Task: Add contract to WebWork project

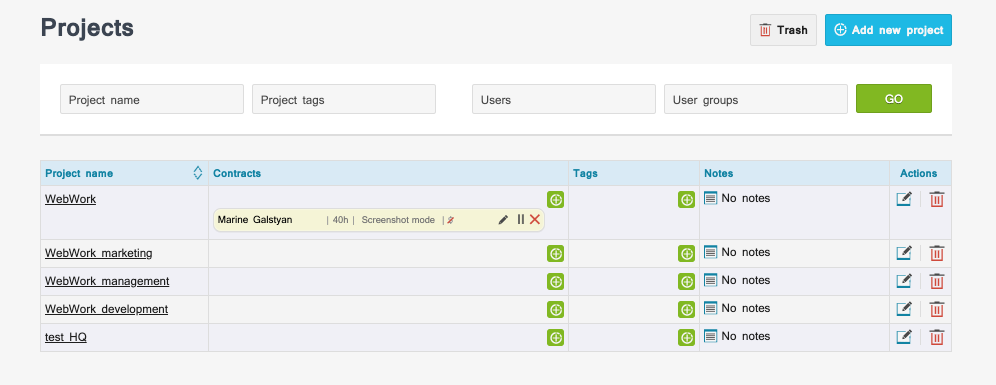Action: (556, 199)
